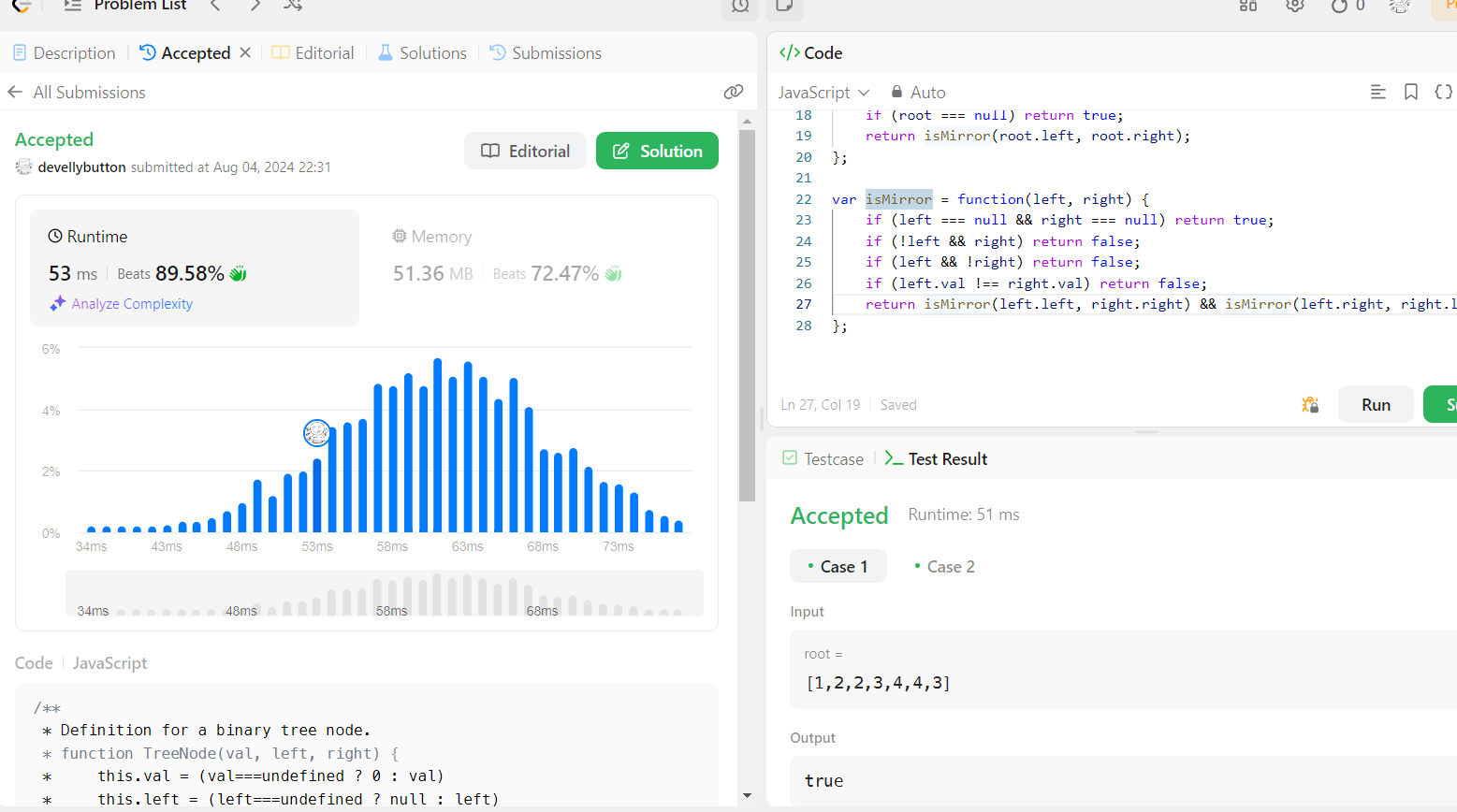The width and height of the screenshot is (1457, 812).
Task: Click the scrollbar up arrow in left panel
Action: coord(747,121)
